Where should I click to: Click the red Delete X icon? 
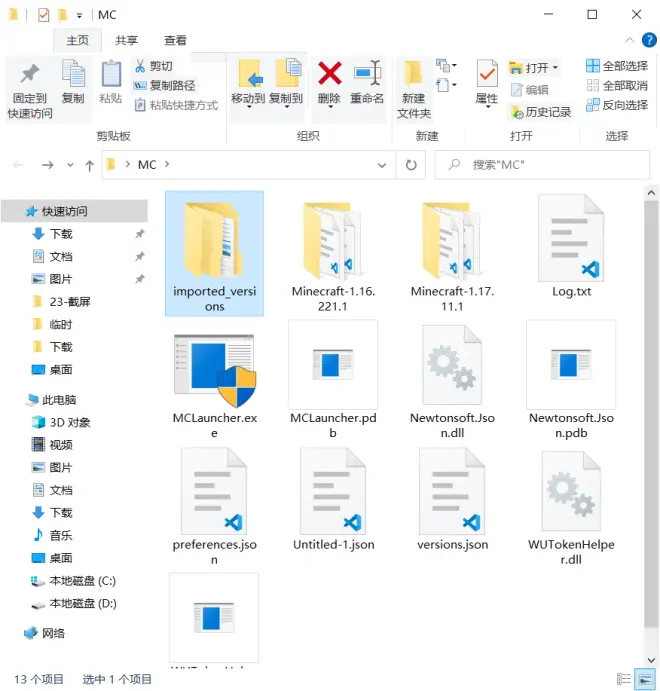[330, 73]
